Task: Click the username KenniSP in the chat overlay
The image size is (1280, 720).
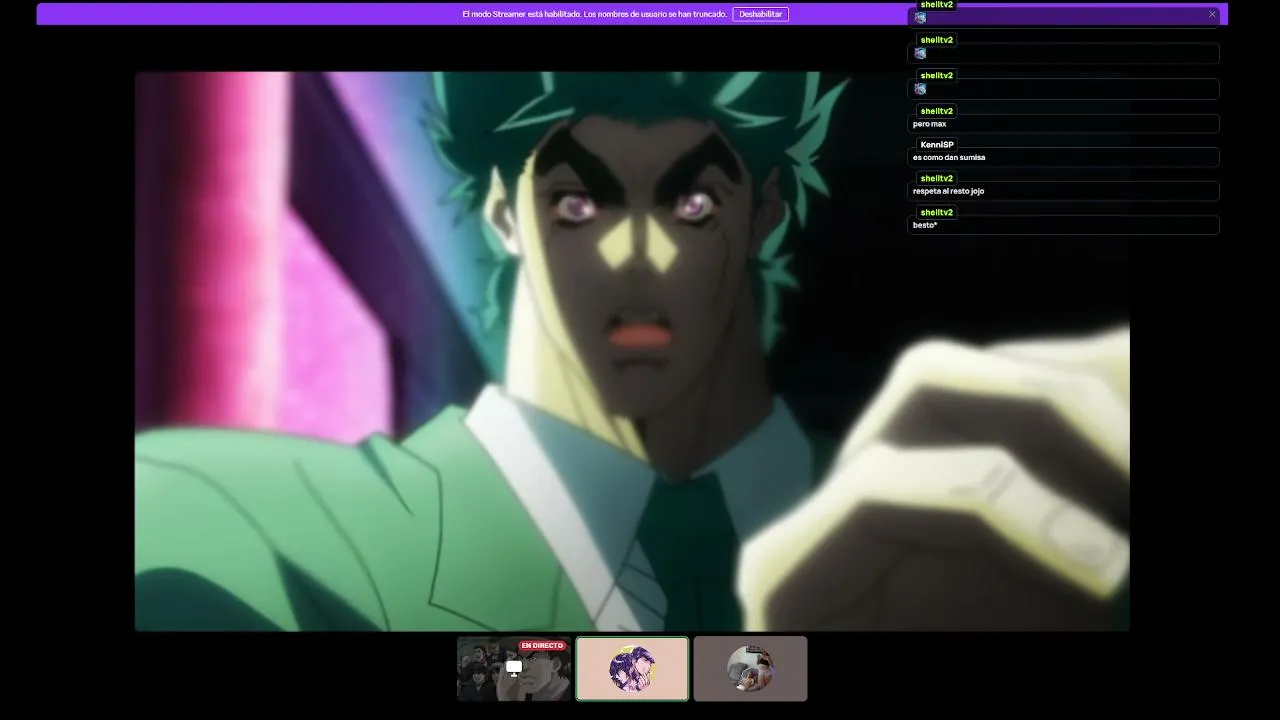Action: (x=937, y=145)
